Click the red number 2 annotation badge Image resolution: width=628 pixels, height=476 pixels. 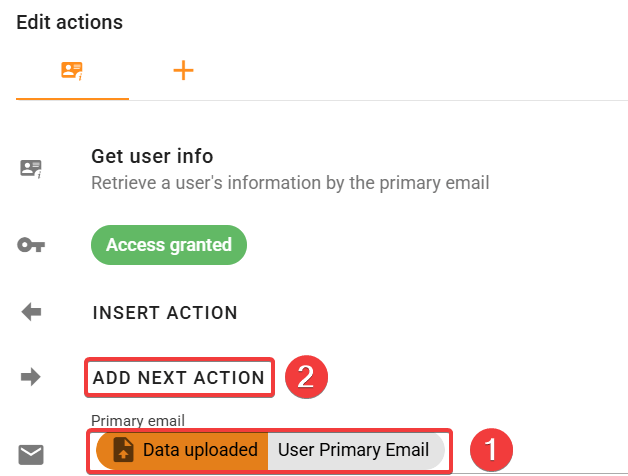click(307, 375)
